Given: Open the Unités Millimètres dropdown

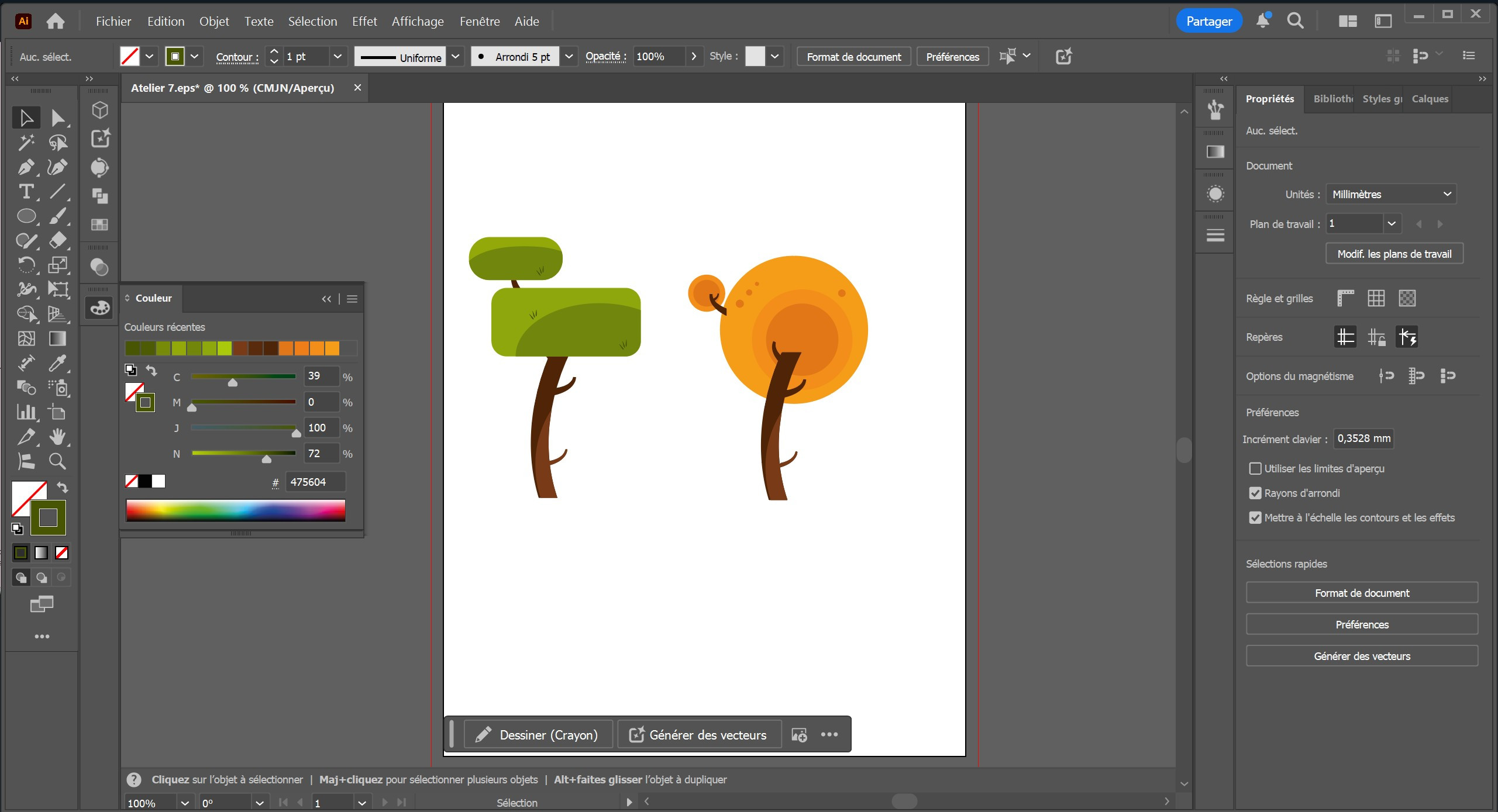Looking at the screenshot, I should tap(1390, 194).
